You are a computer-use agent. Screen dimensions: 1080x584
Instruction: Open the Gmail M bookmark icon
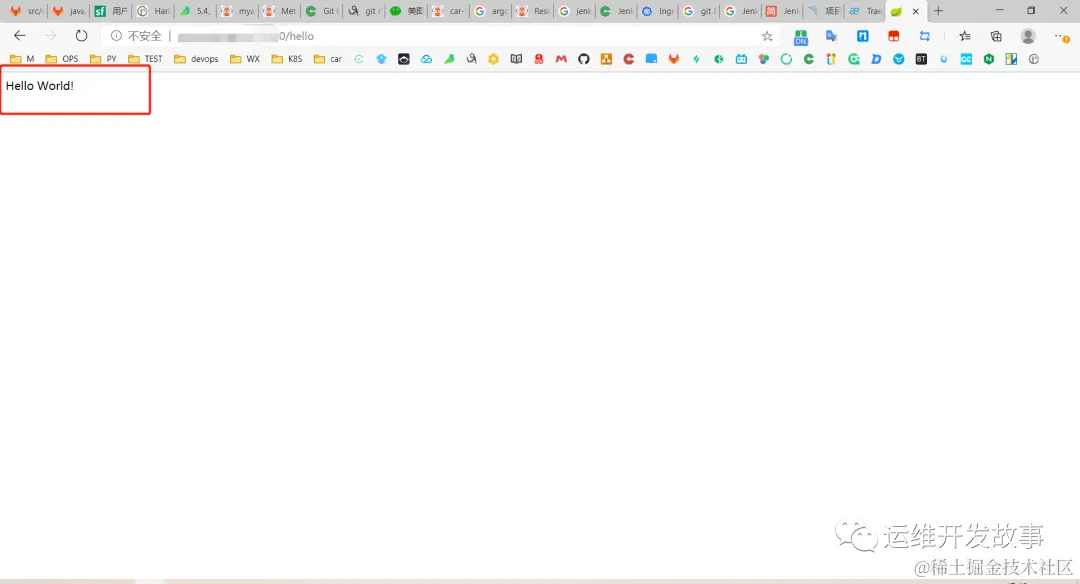click(561, 59)
